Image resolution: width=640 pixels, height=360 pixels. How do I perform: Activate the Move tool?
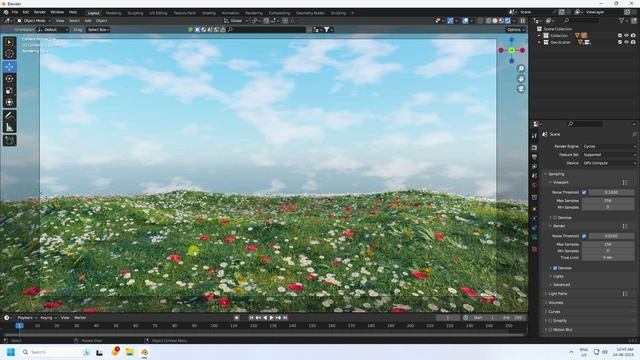point(9,67)
